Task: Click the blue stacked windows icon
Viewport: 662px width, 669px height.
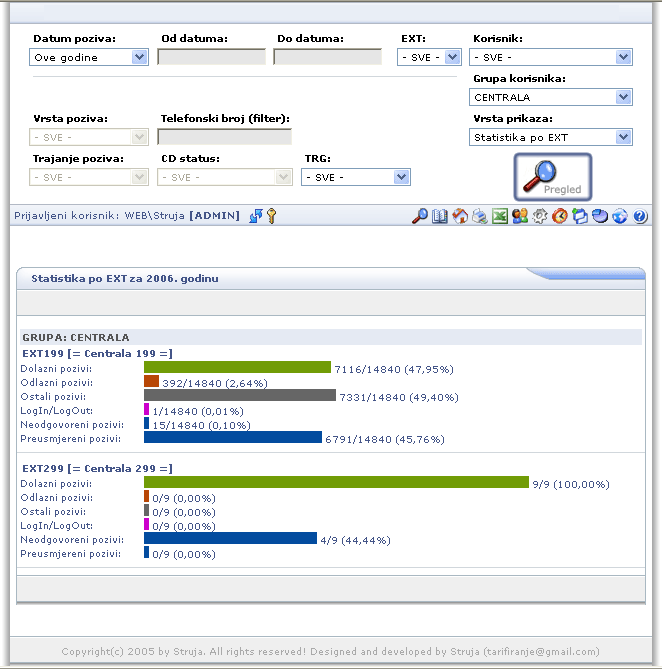Action: coord(580,216)
